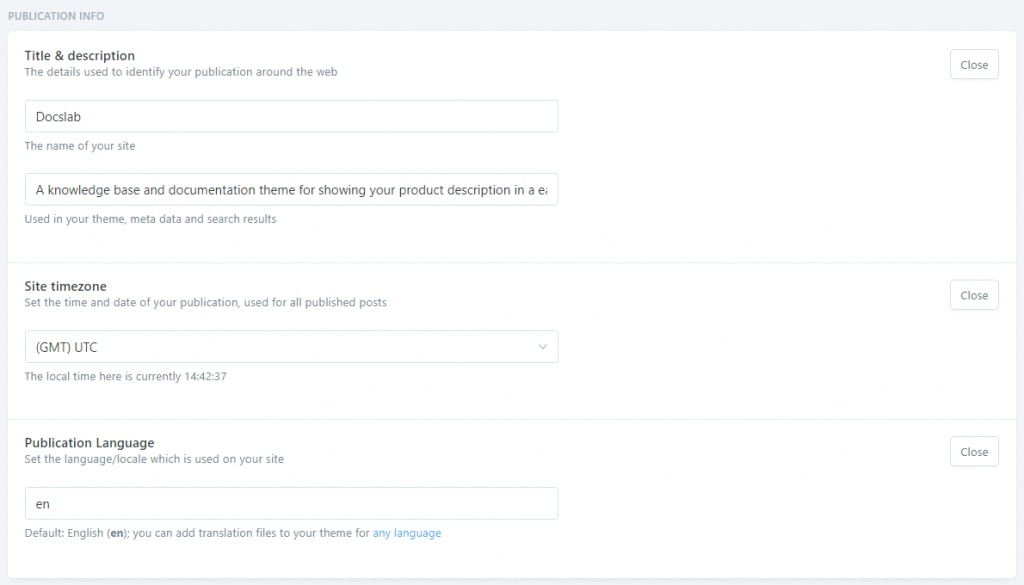This screenshot has width=1024, height=585.
Task: Select the Publication Language heading
Action: click(x=90, y=443)
